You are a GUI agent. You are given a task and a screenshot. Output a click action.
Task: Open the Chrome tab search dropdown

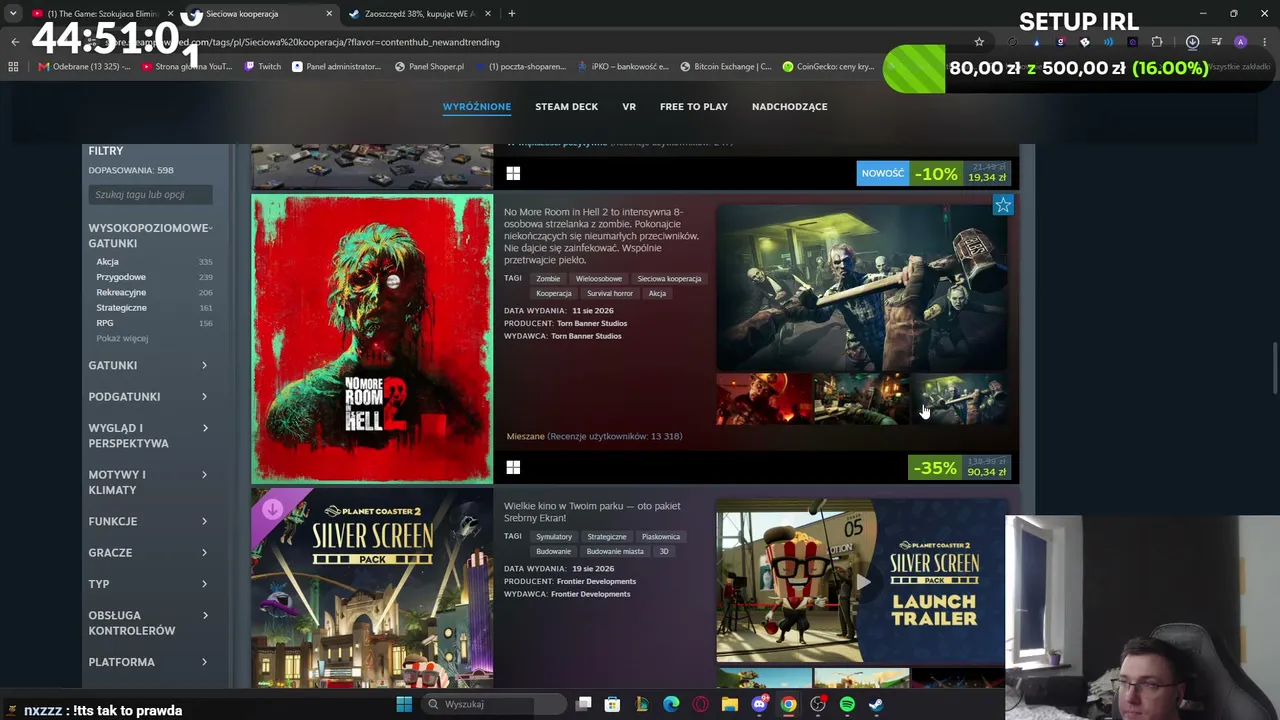[13, 13]
